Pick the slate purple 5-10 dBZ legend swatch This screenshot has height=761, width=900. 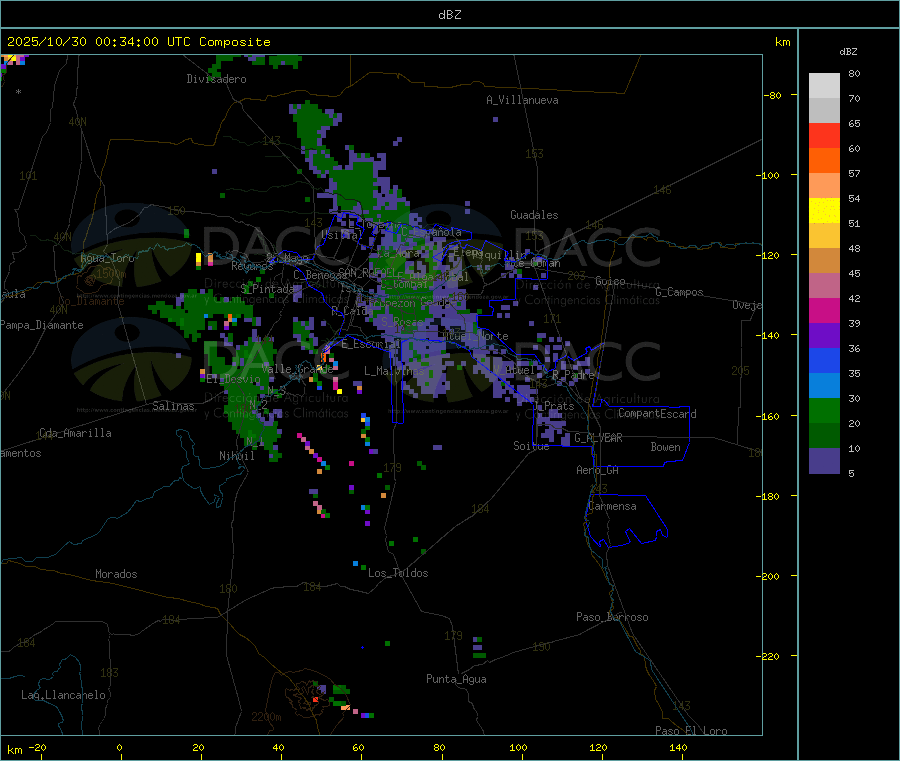[x=824, y=461]
